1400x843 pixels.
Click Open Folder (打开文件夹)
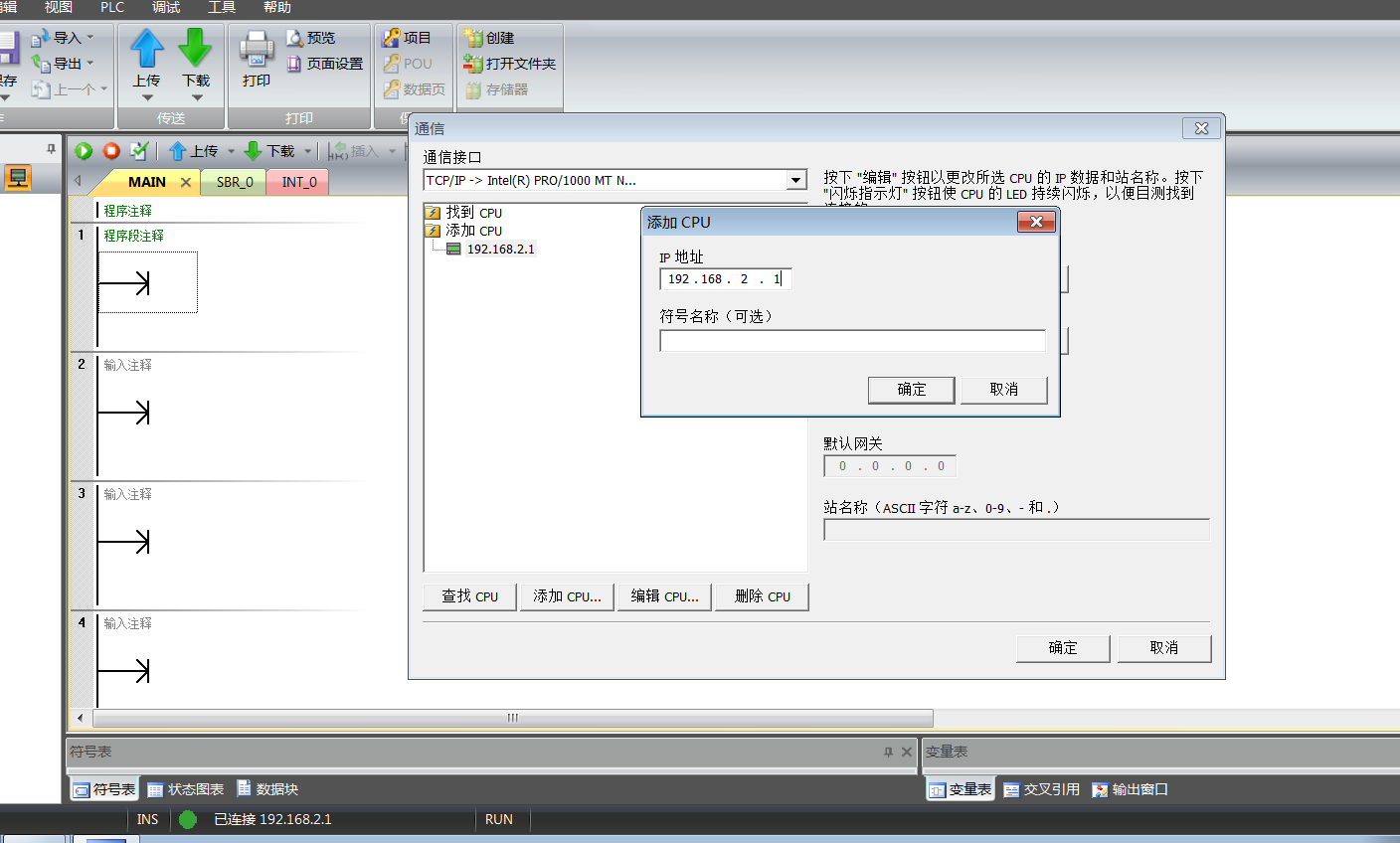(510, 64)
